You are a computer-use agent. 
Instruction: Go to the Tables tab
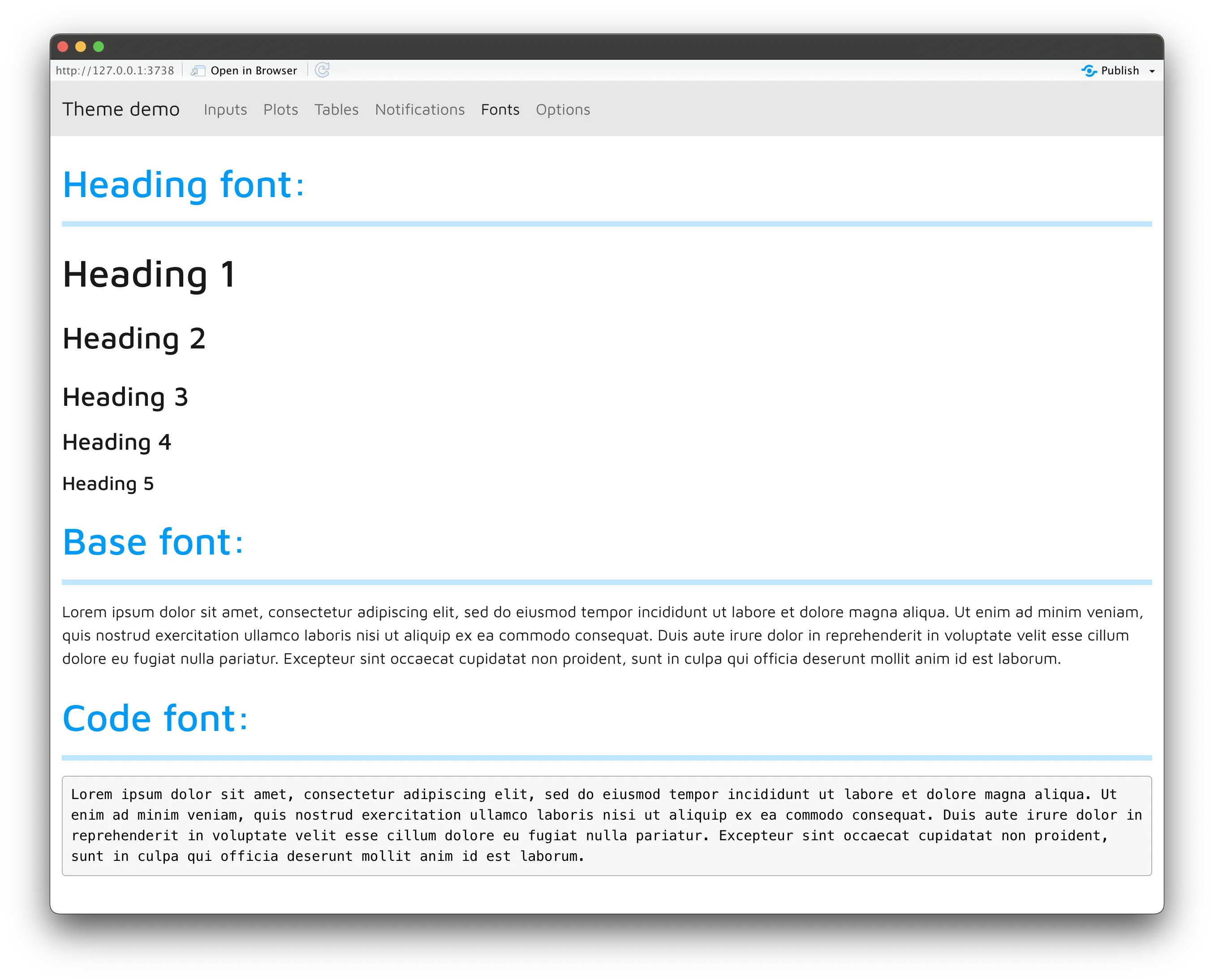click(336, 110)
